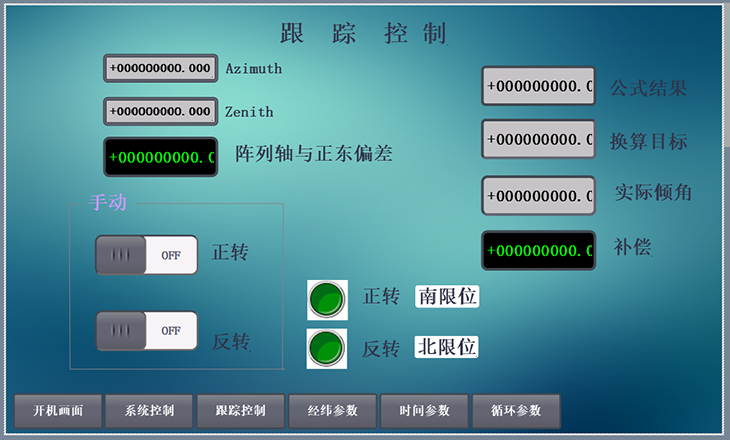Click the 手动 group label
This screenshot has width=730, height=440.
point(108,203)
